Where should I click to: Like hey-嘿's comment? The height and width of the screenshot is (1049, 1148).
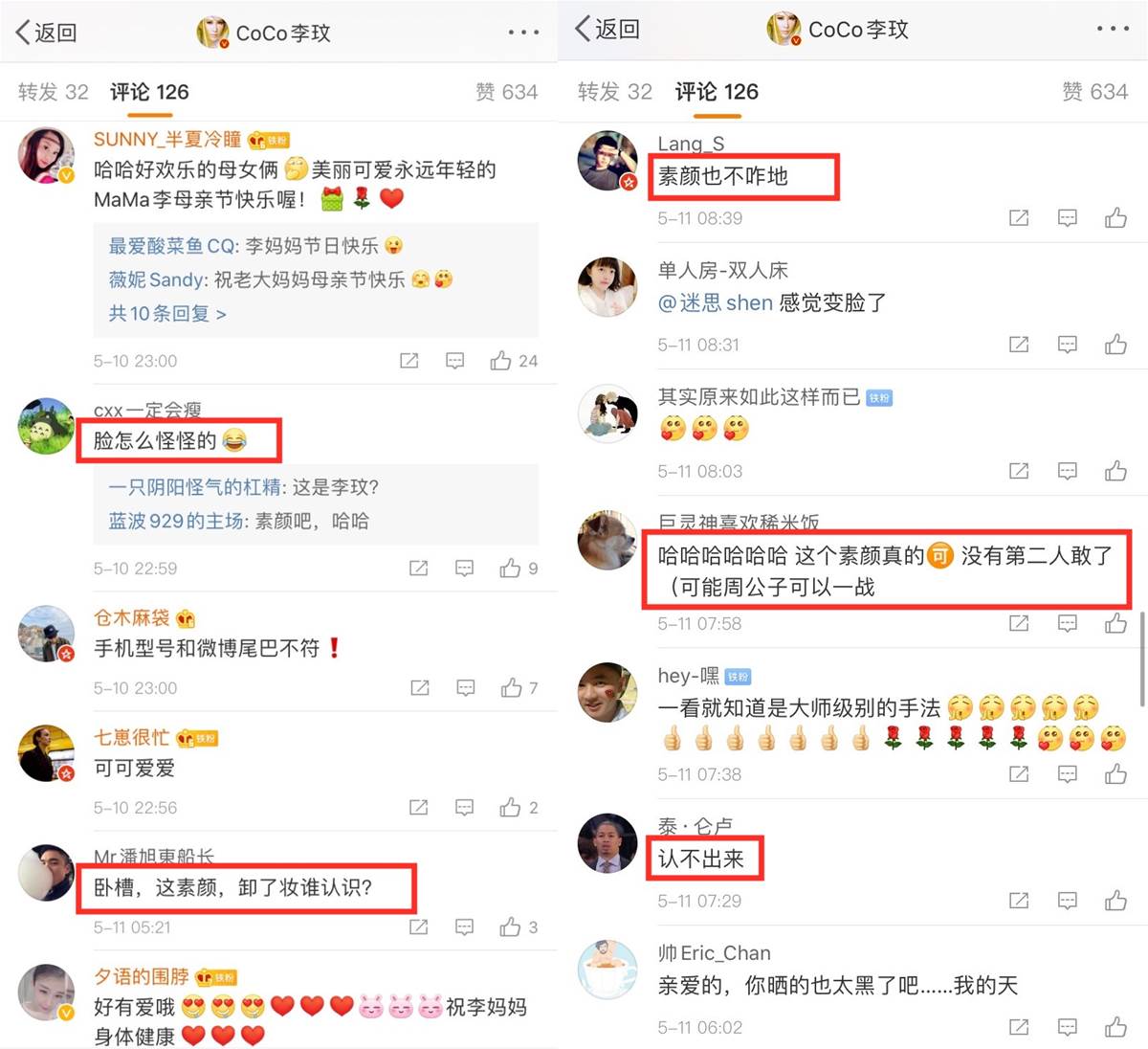click(x=1115, y=774)
